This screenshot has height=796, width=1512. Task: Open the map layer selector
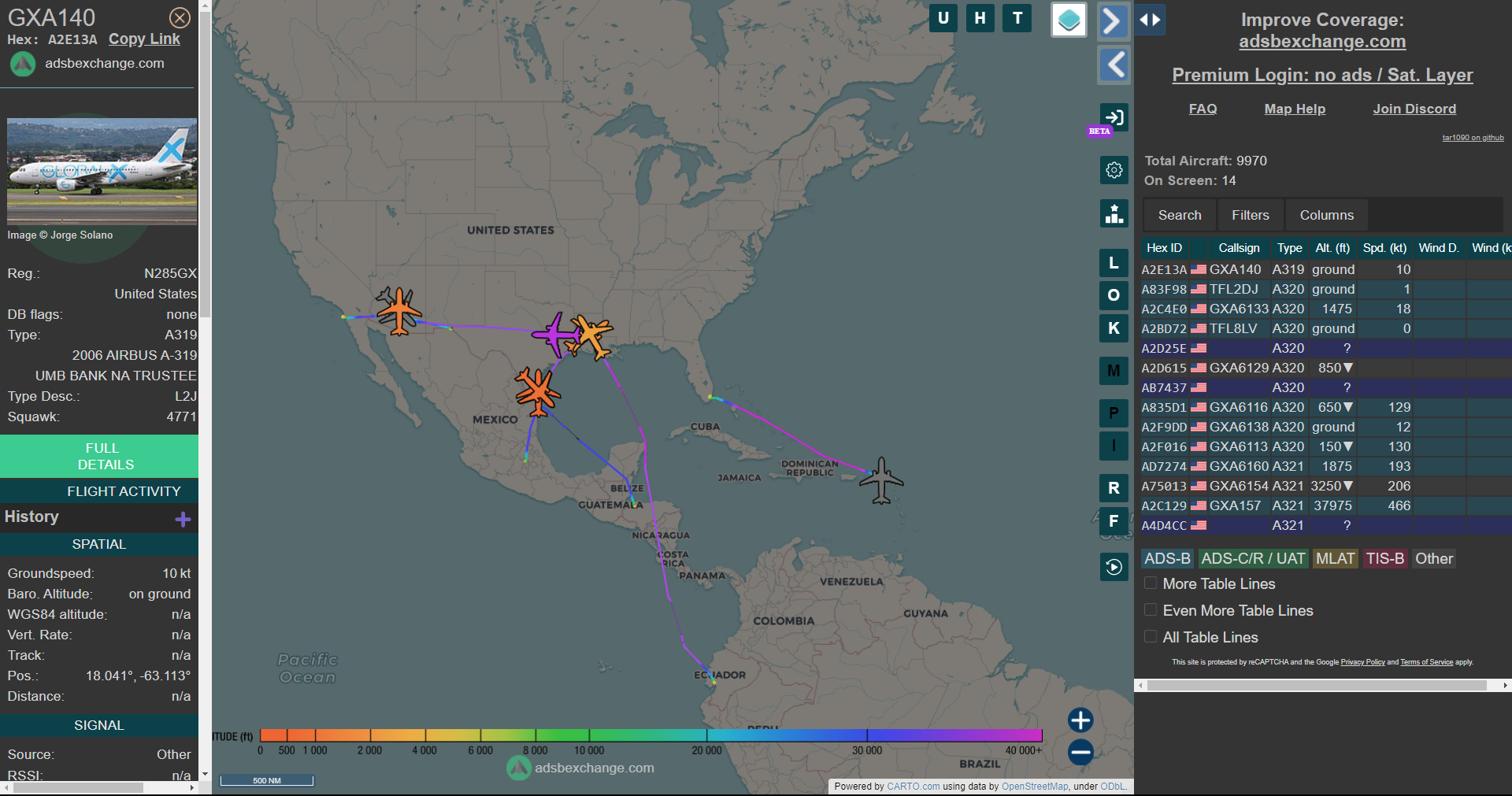1069,20
